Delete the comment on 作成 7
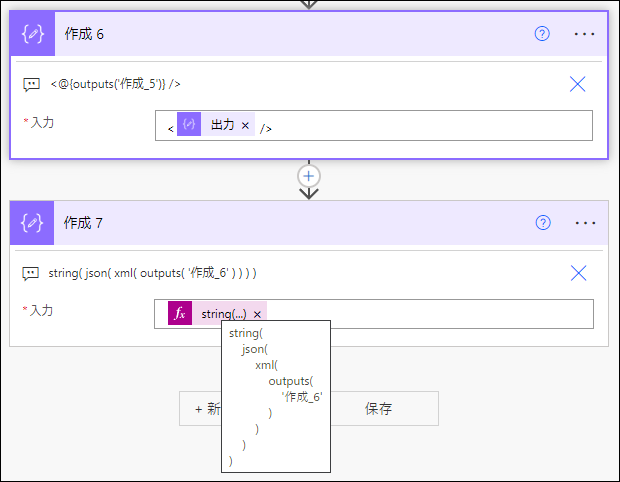 coord(578,273)
